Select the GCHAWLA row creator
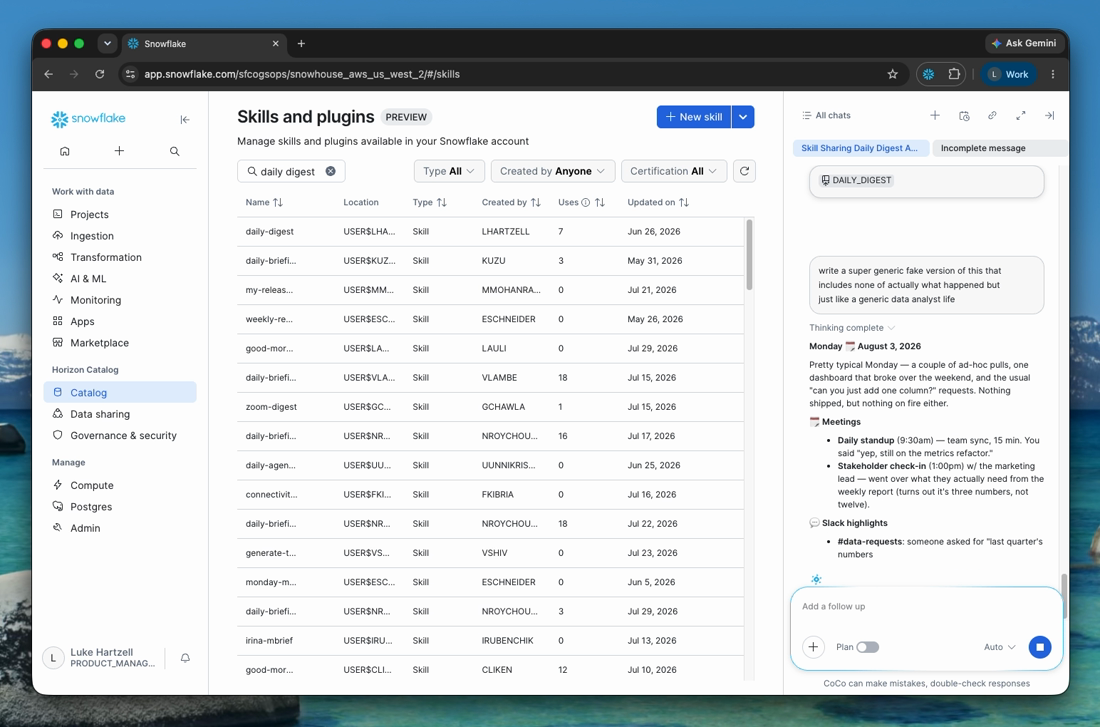Image resolution: width=1100 pixels, height=727 pixels. click(503, 407)
